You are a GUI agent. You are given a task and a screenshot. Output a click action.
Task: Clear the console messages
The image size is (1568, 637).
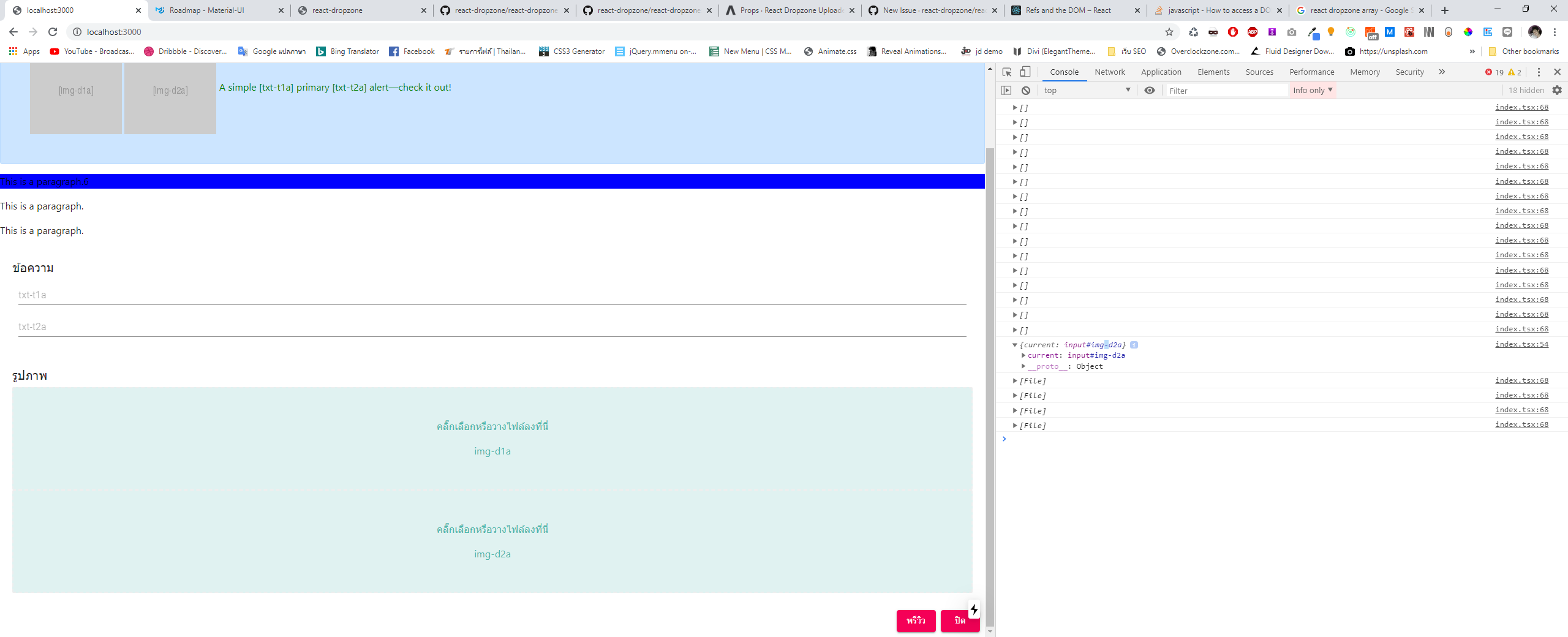1027,90
